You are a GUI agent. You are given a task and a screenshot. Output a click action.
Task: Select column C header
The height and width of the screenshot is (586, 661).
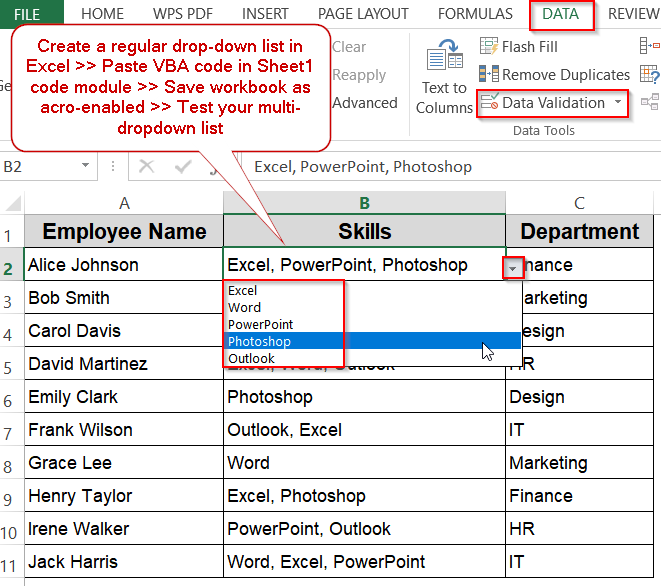tap(580, 202)
